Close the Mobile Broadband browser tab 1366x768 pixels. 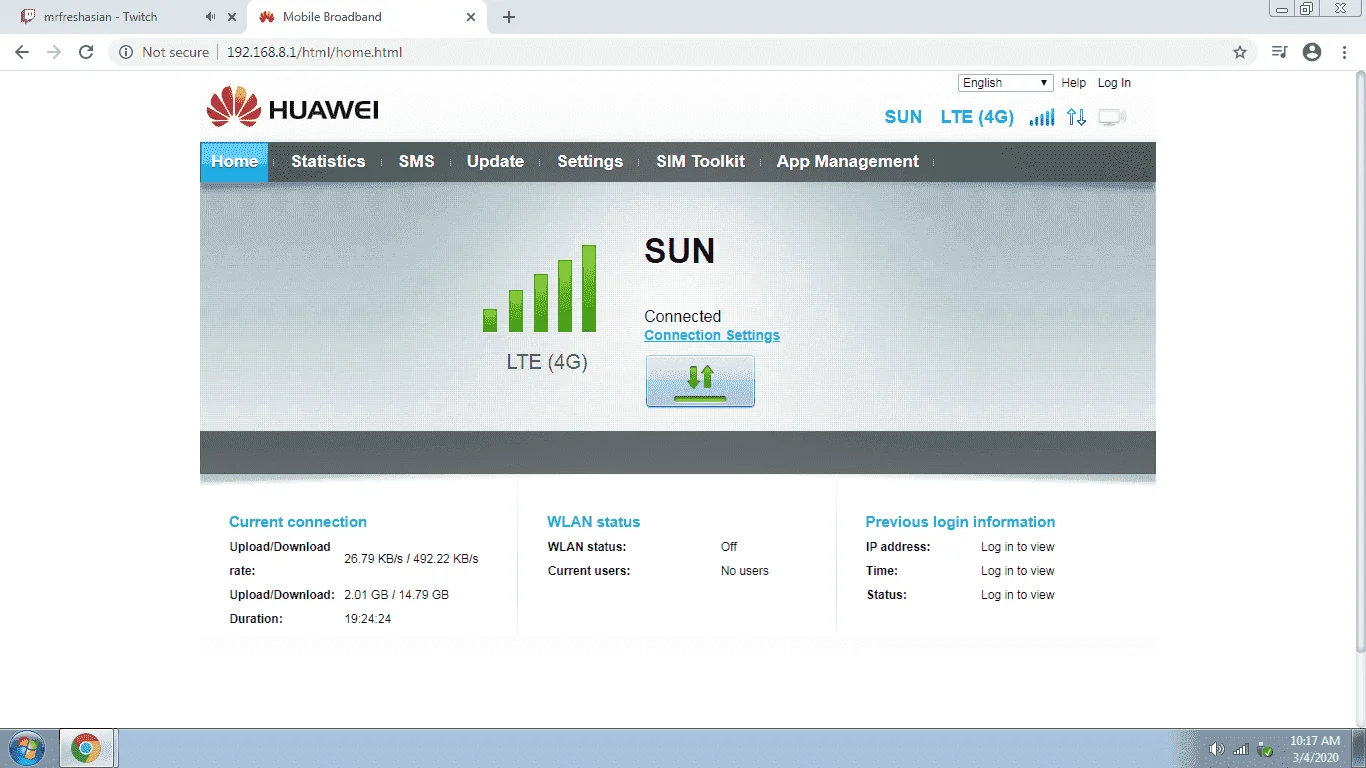[x=470, y=17]
